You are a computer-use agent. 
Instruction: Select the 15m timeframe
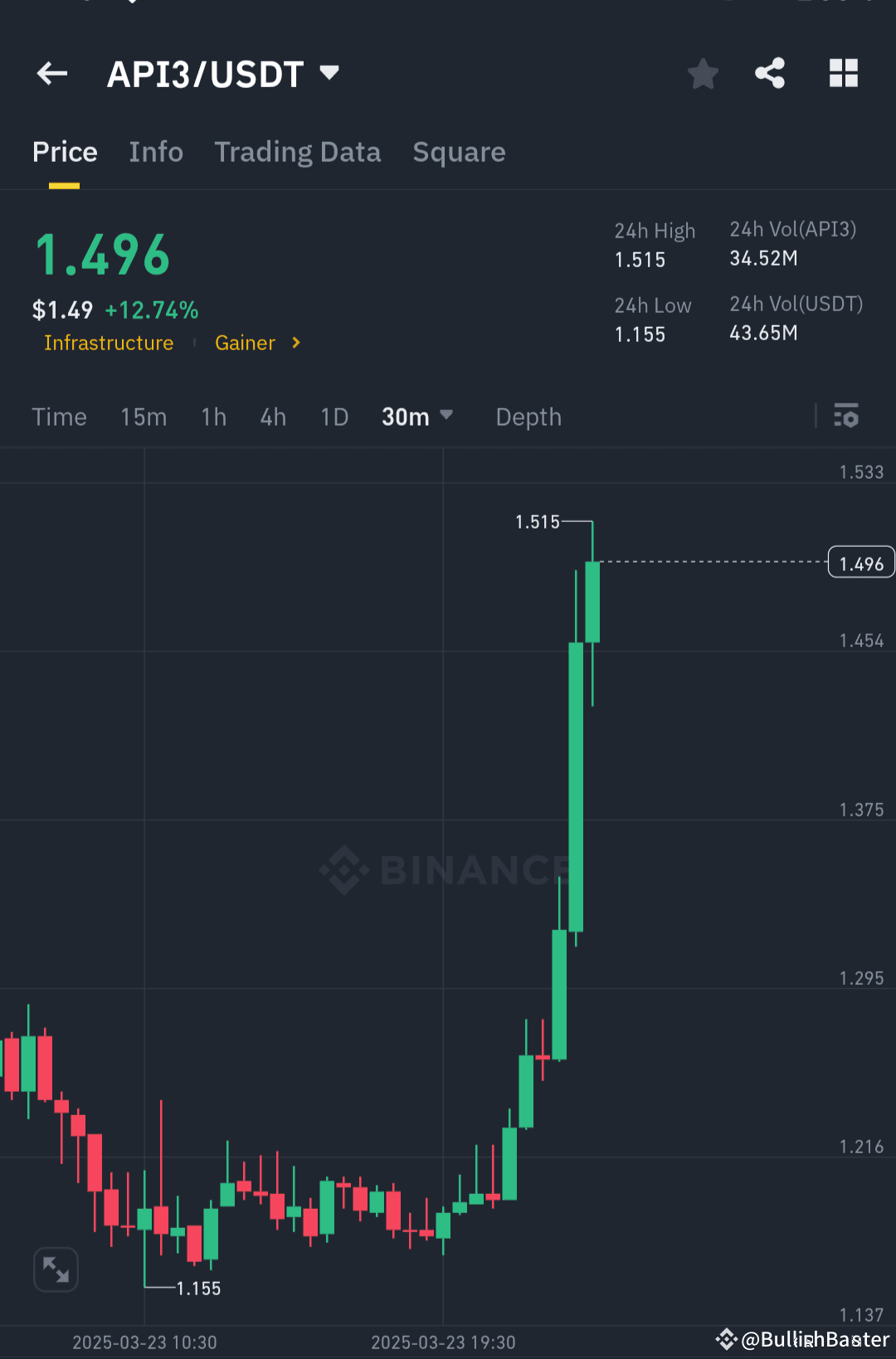click(144, 416)
